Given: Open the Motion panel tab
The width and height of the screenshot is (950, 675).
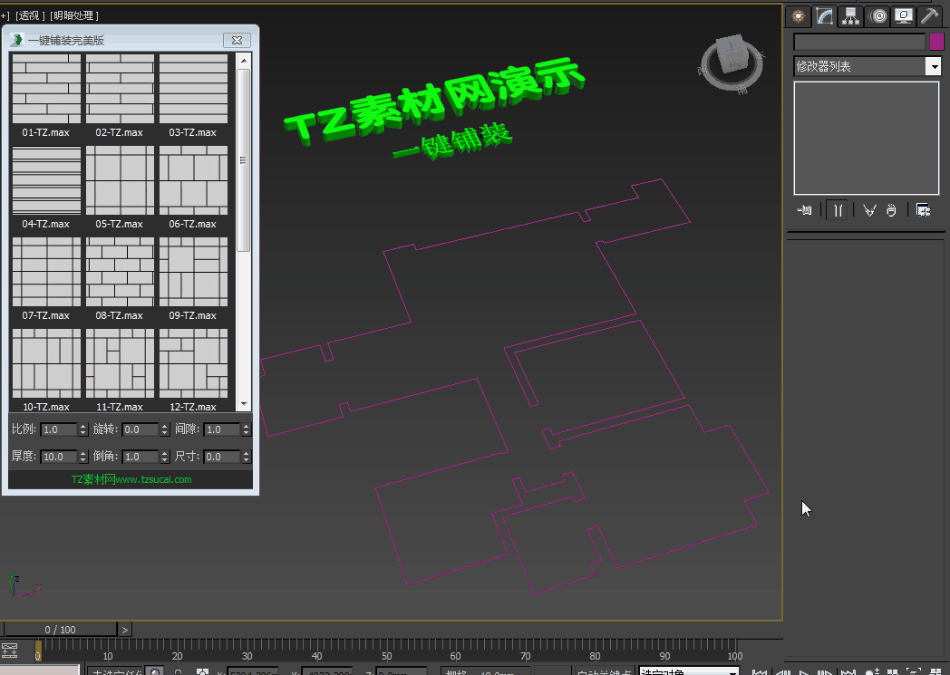Looking at the screenshot, I should (878, 16).
